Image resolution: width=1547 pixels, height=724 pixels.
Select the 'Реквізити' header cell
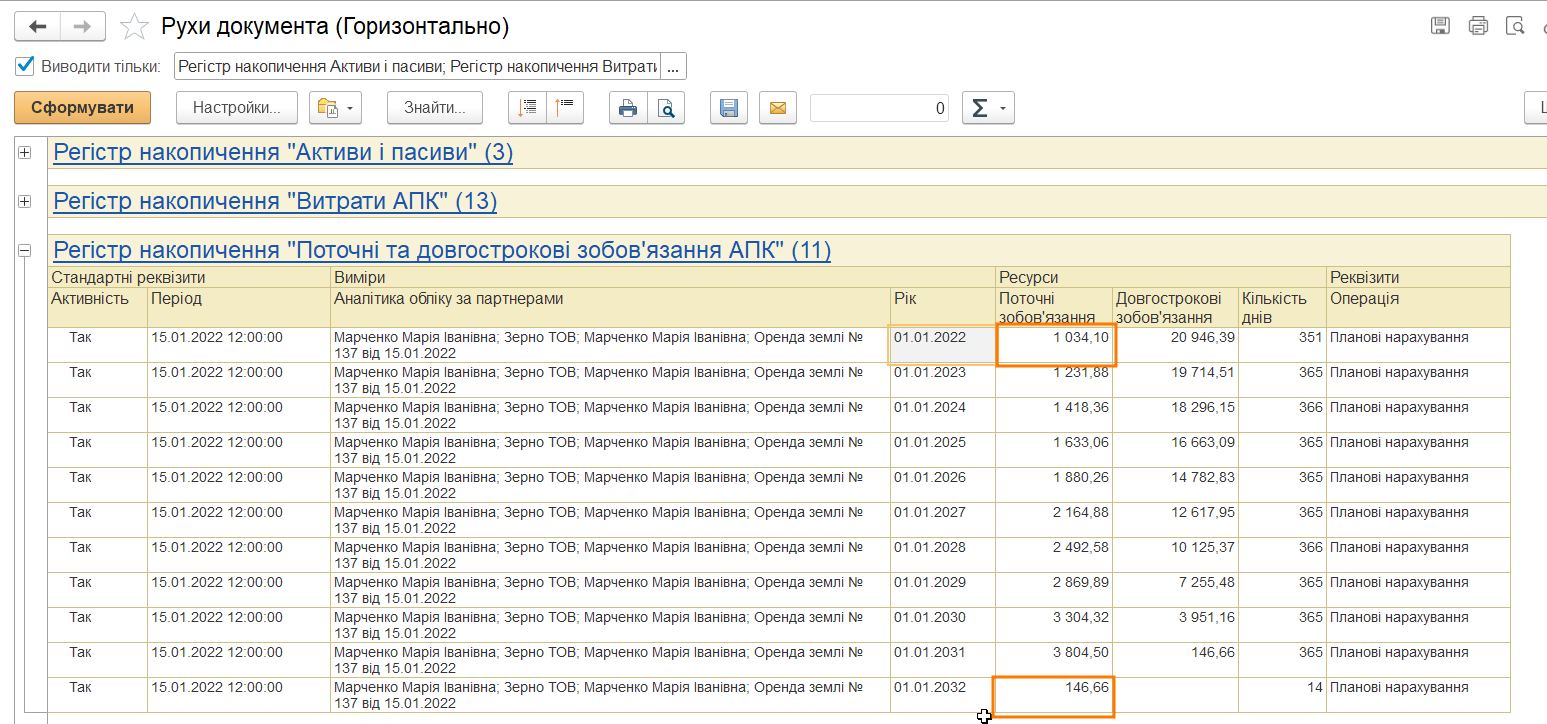[1418, 277]
